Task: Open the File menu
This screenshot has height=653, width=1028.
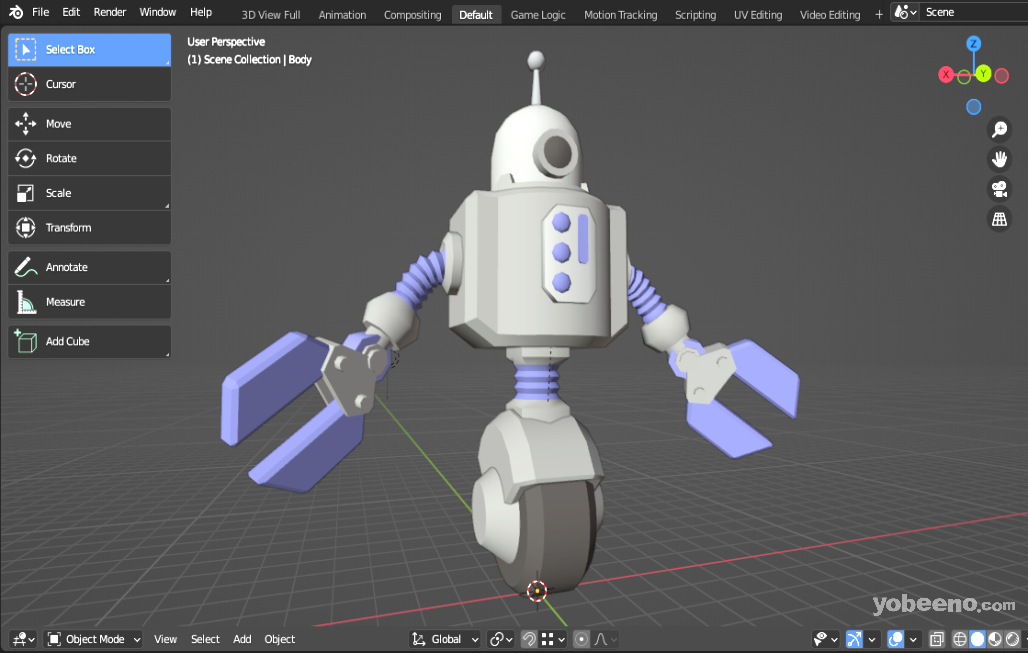Action: tap(41, 12)
